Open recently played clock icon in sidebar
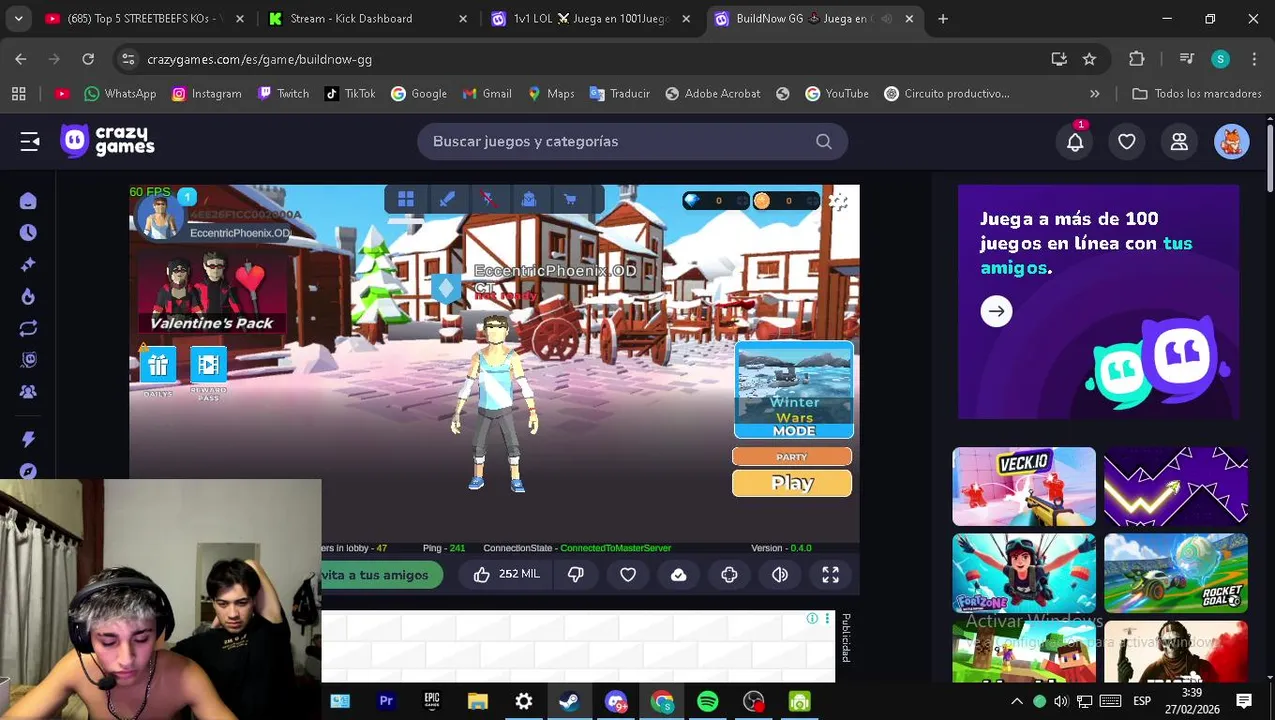The height and width of the screenshot is (720, 1275). pos(28,232)
